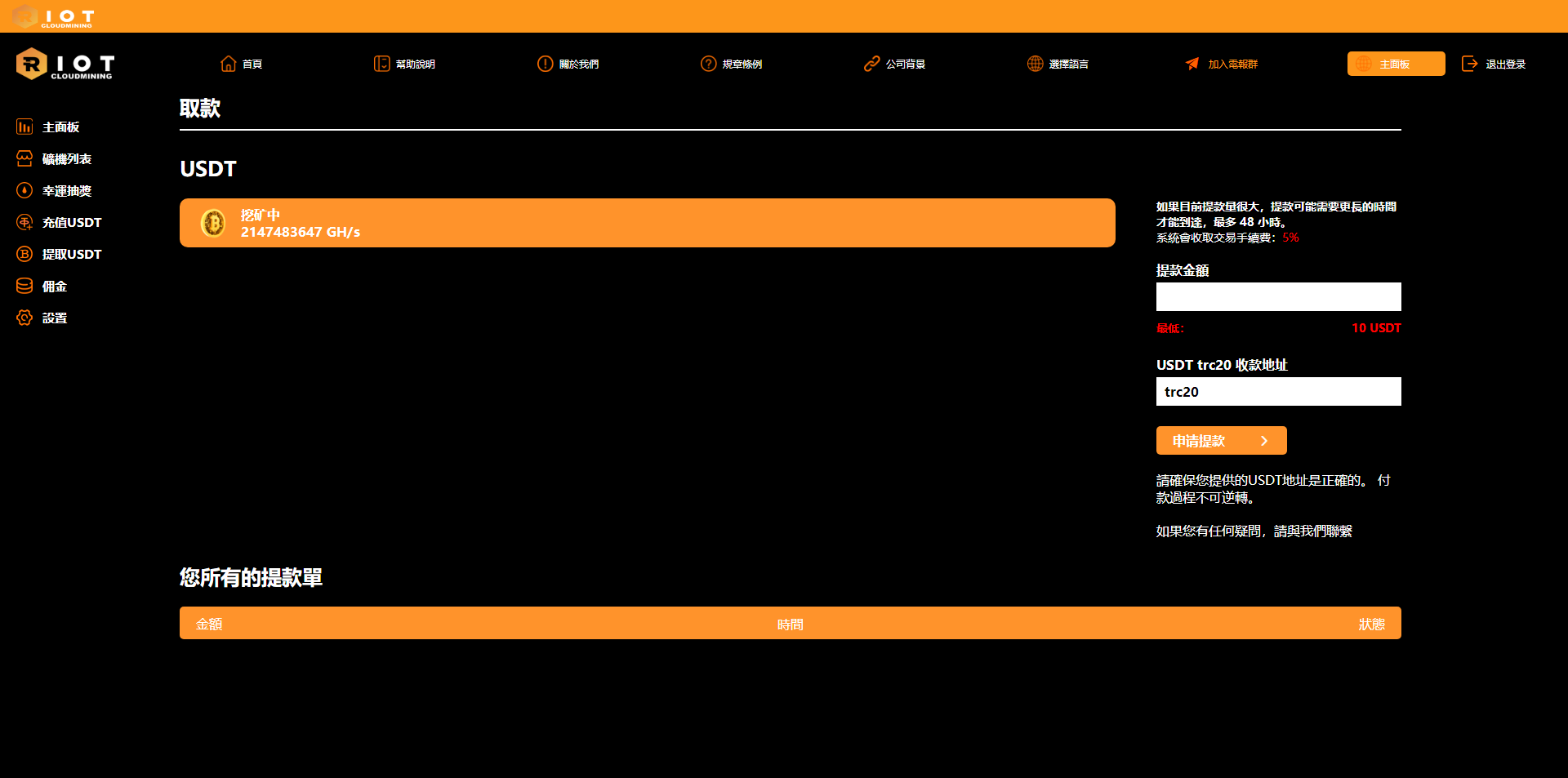Screen dimensions: 1568x778
Task: Click the USDT section heading
Action: (x=208, y=169)
